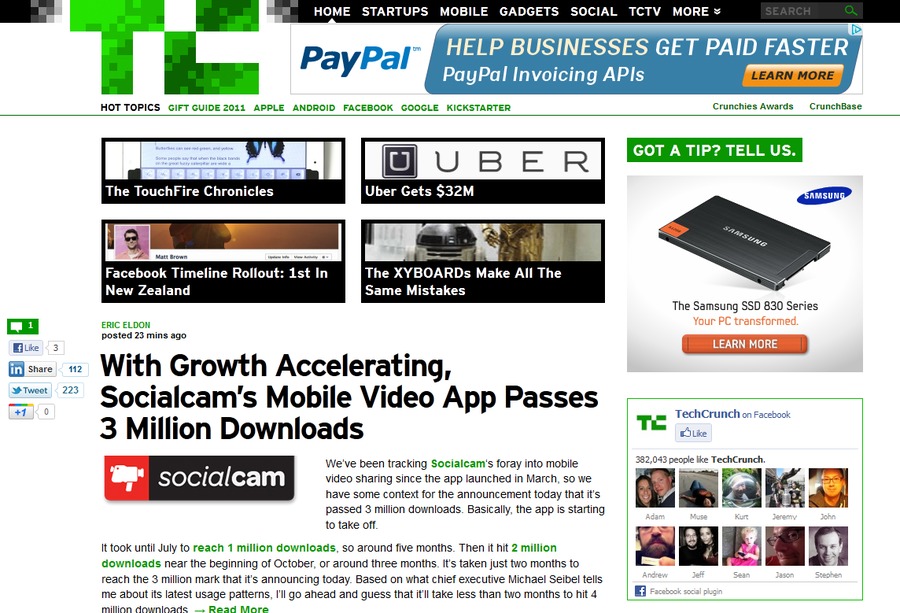Click the TechCrunch TC logo
Viewport: 900px width, 613px height.
click(x=164, y=47)
